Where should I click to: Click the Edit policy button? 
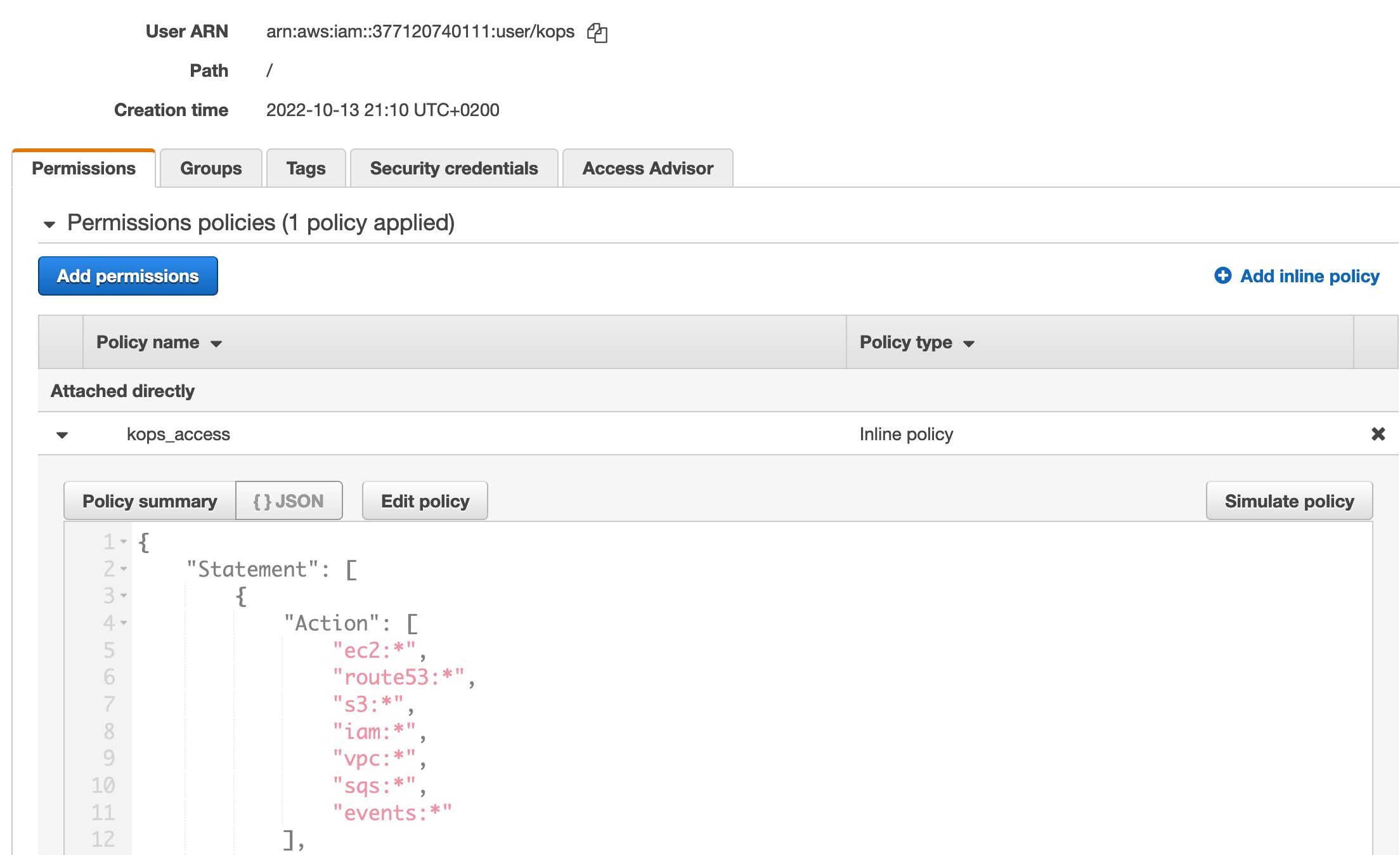click(425, 501)
